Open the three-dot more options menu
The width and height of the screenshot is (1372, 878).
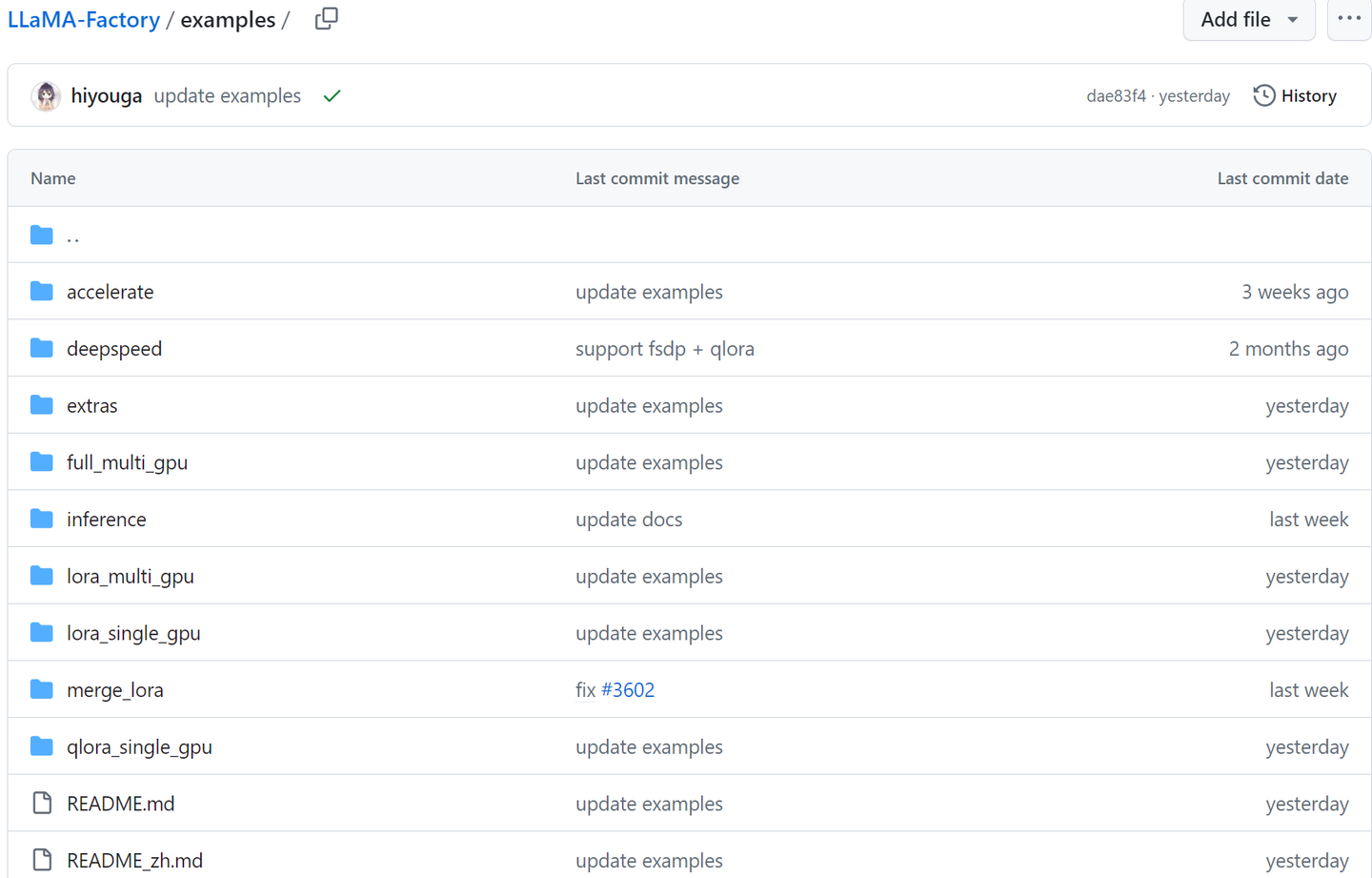point(1348,19)
